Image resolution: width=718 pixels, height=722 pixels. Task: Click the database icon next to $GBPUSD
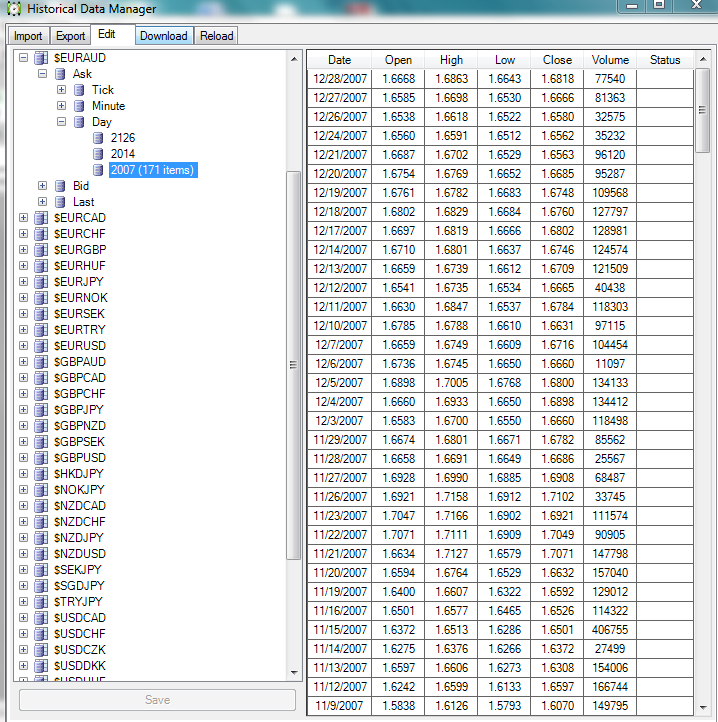[x=41, y=458]
